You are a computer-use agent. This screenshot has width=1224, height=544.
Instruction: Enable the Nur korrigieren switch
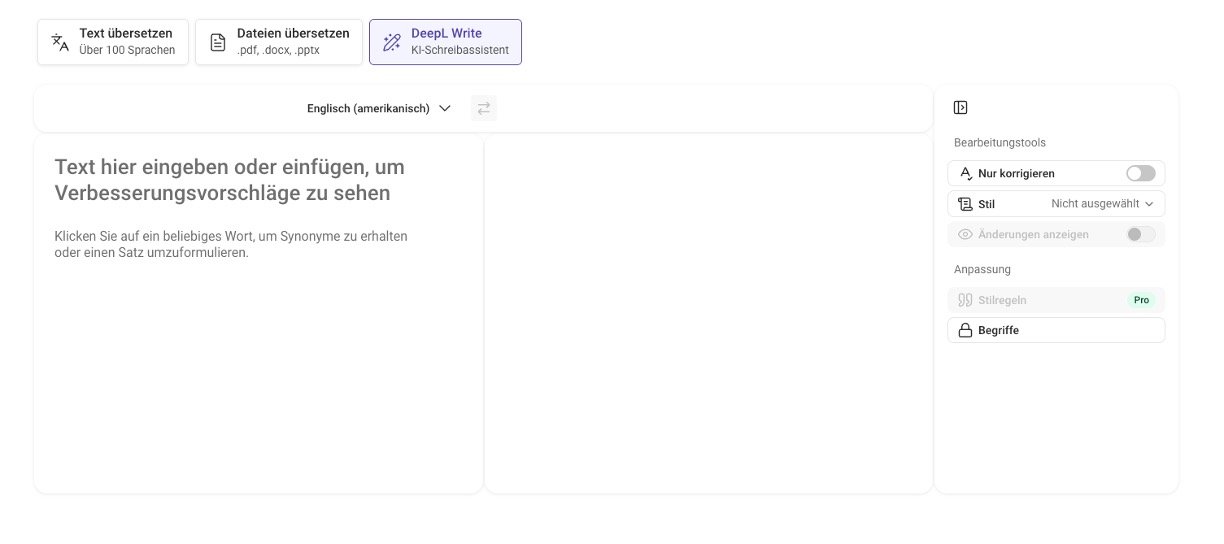tap(1140, 174)
